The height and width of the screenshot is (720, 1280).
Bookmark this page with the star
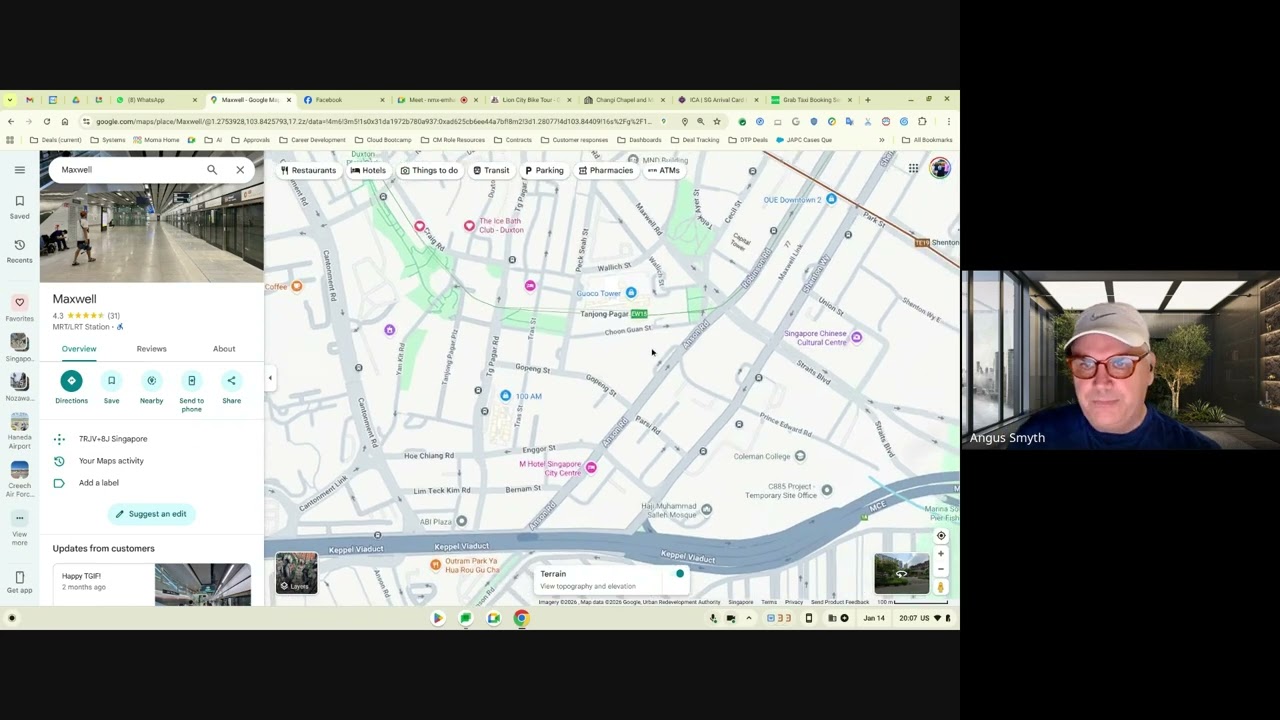tap(716, 122)
